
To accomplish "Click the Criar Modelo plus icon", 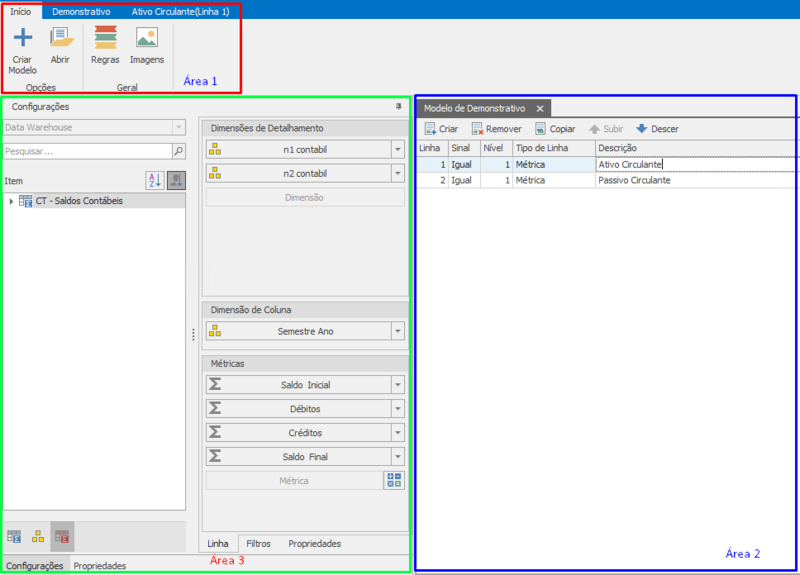I will click(x=22, y=38).
